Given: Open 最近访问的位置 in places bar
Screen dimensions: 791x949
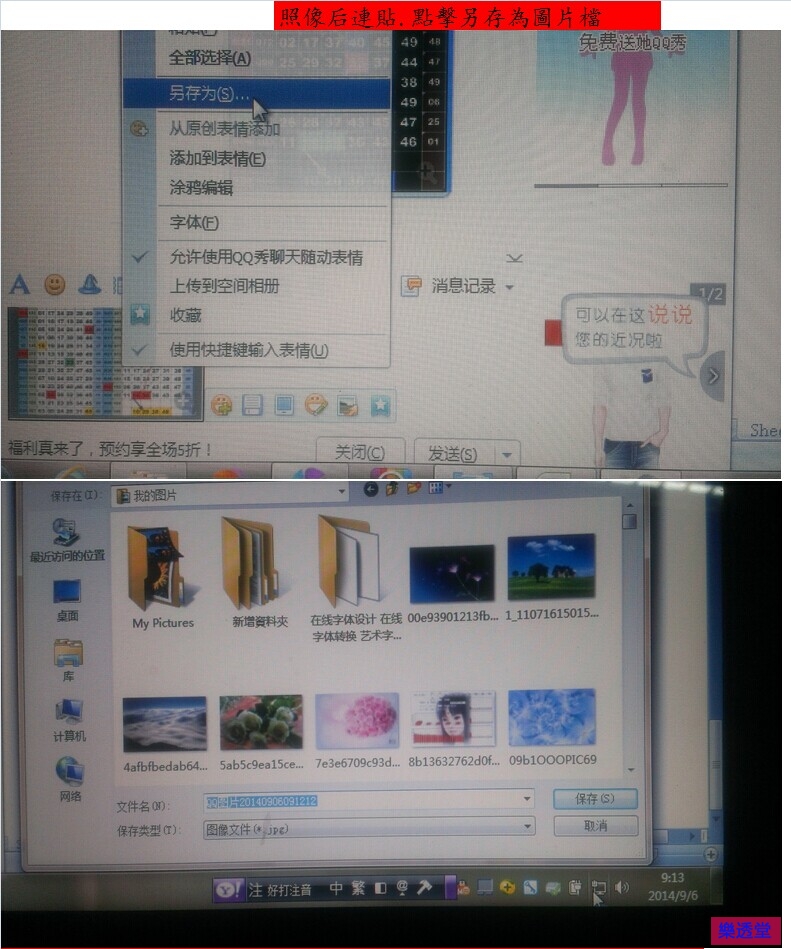Looking at the screenshot, I should point(67,540).
